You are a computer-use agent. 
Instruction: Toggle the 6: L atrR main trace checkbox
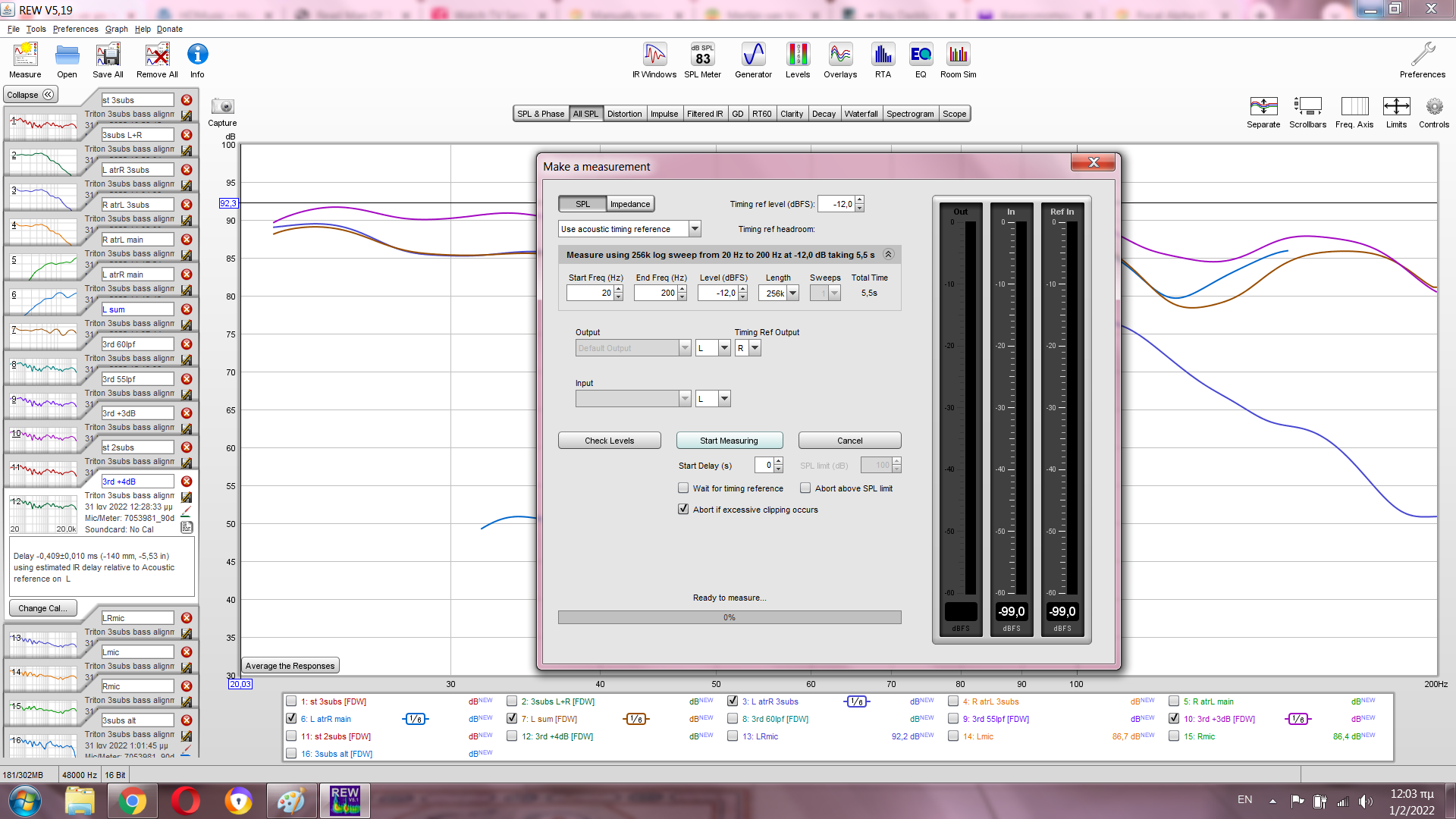click(291, 719)
